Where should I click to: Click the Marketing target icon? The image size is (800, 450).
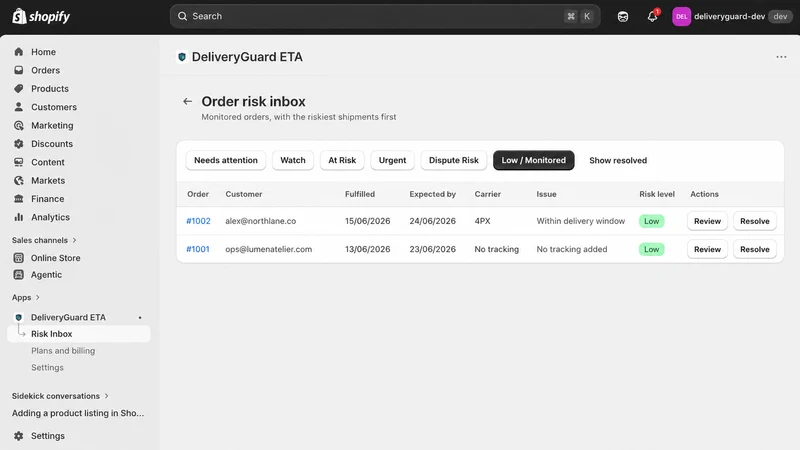[19, 126]
